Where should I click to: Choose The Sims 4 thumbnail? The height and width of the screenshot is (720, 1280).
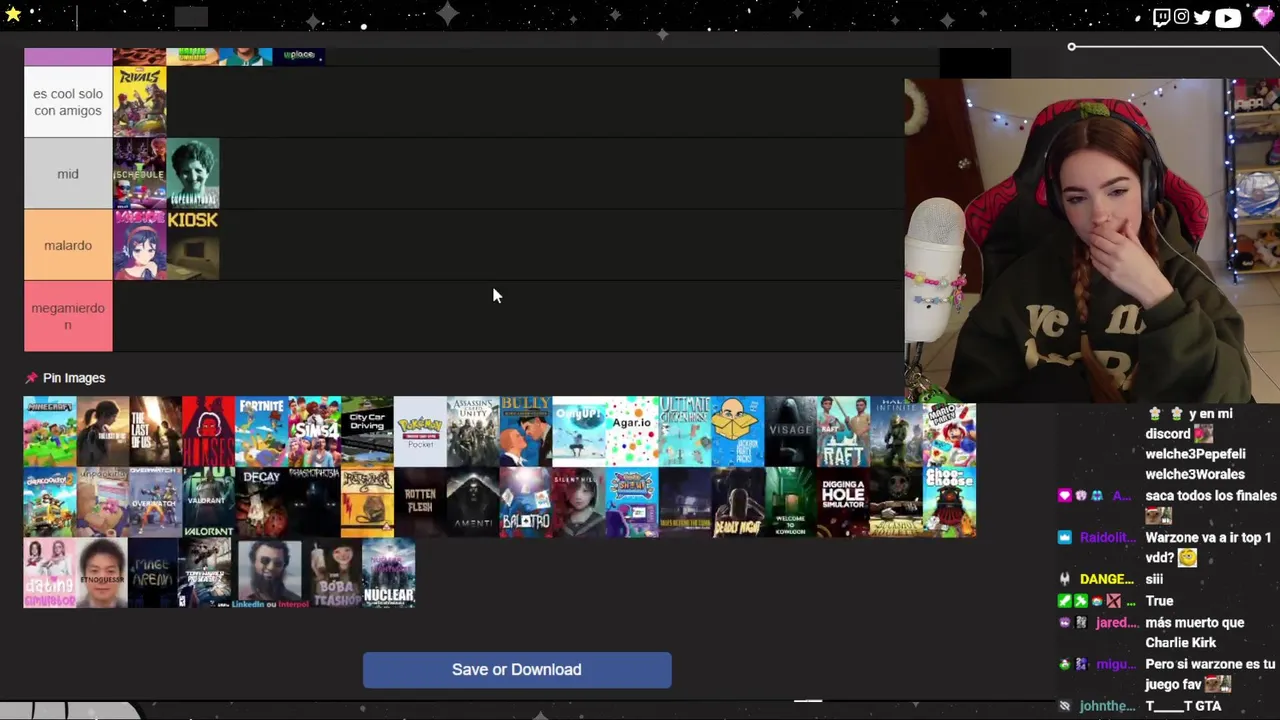pyautogui.click(x=314, y=432)
